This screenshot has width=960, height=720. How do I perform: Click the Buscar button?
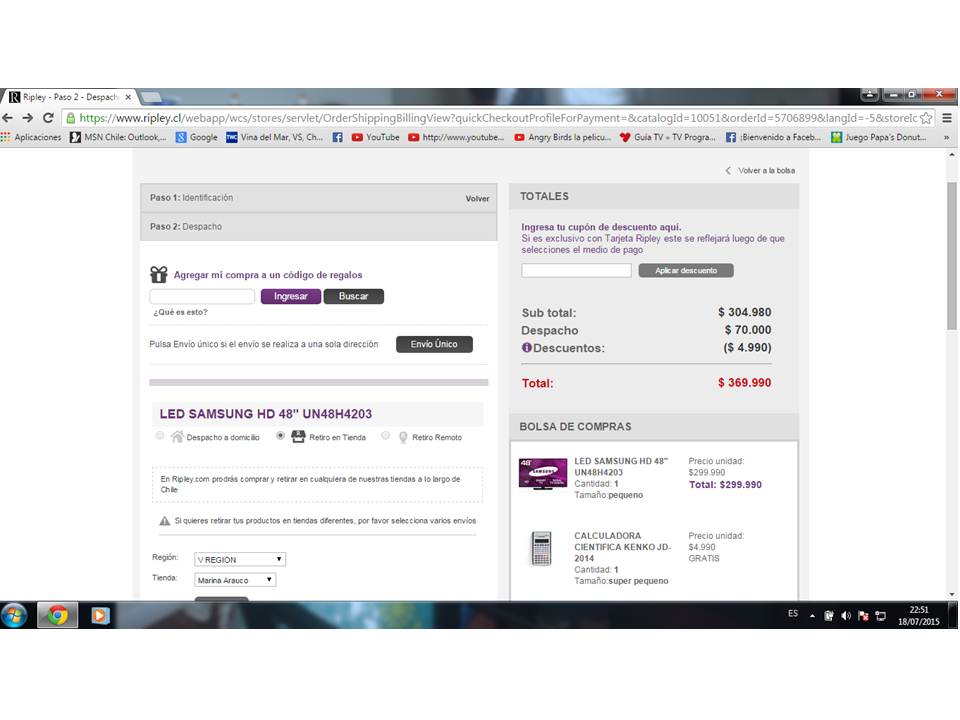click(x=353, y=296)
